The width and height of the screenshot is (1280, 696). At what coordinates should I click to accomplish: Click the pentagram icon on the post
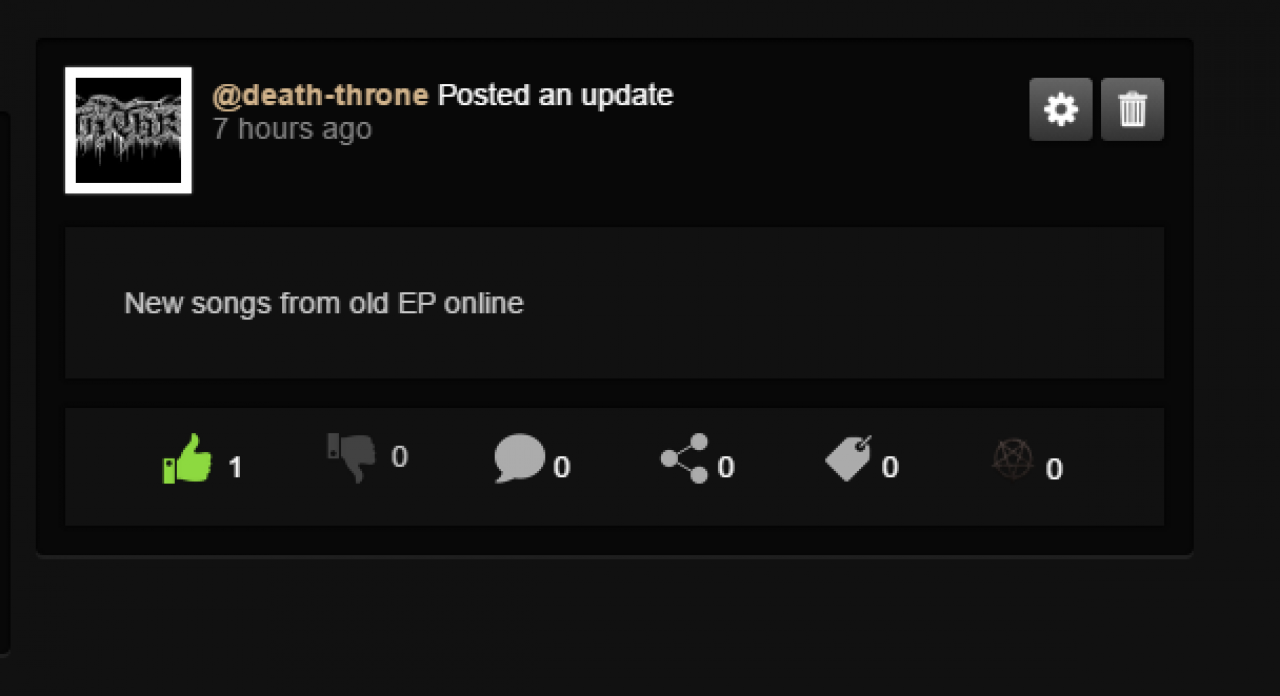coord(1012,458)
